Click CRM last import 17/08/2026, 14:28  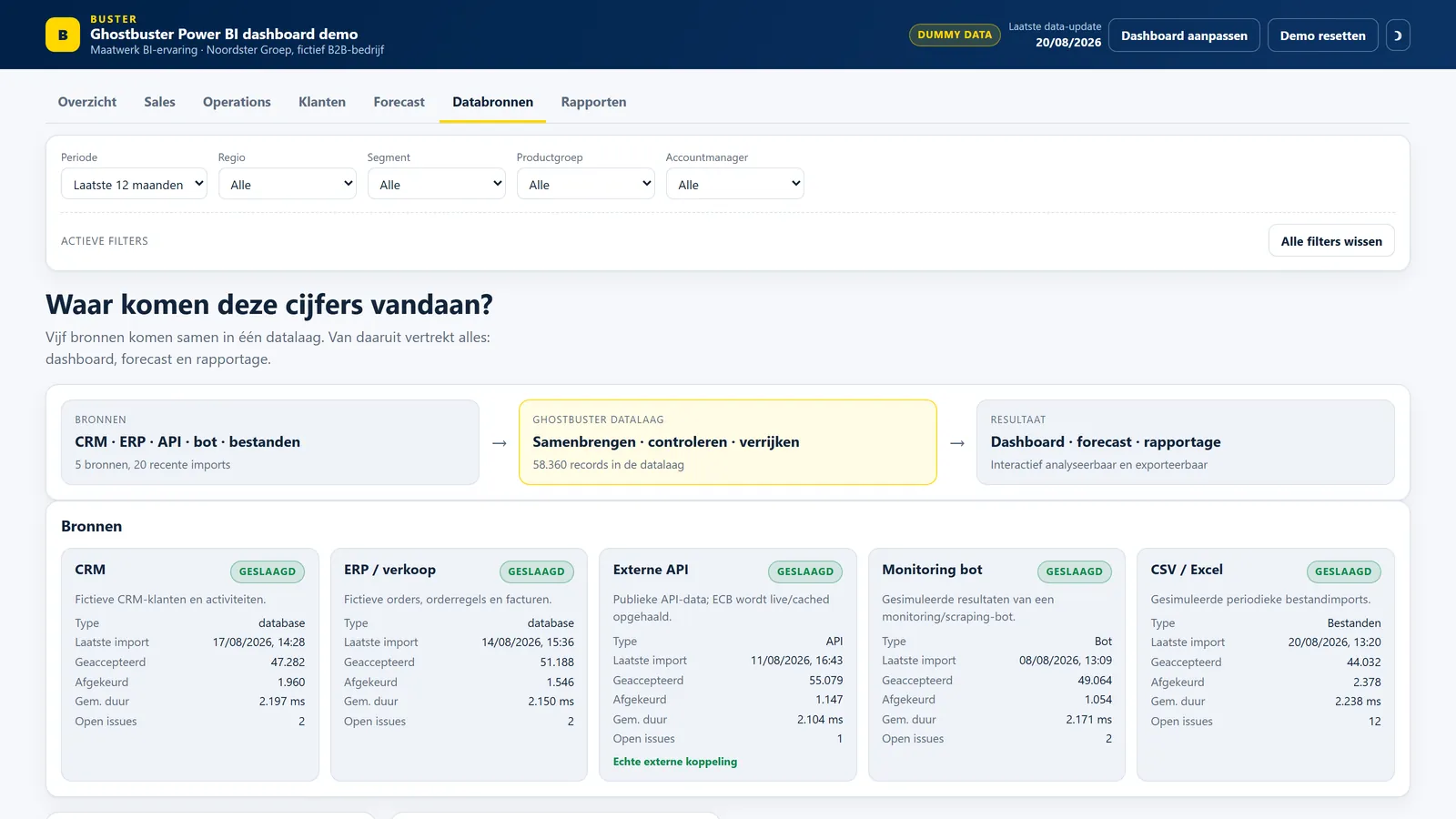[x=258, y=642]
